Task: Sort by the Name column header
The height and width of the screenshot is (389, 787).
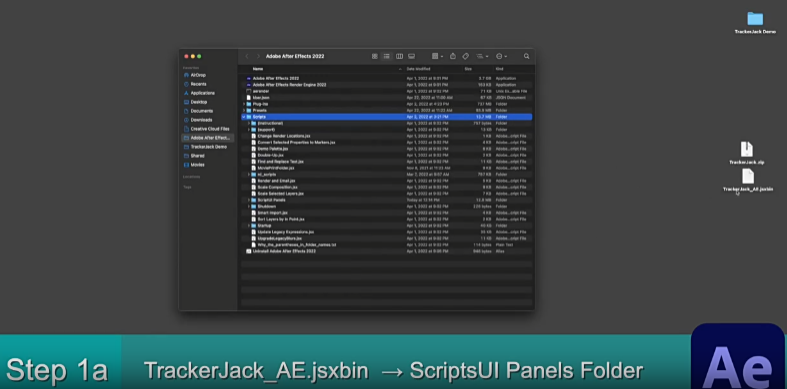Action: coord(258,69)
